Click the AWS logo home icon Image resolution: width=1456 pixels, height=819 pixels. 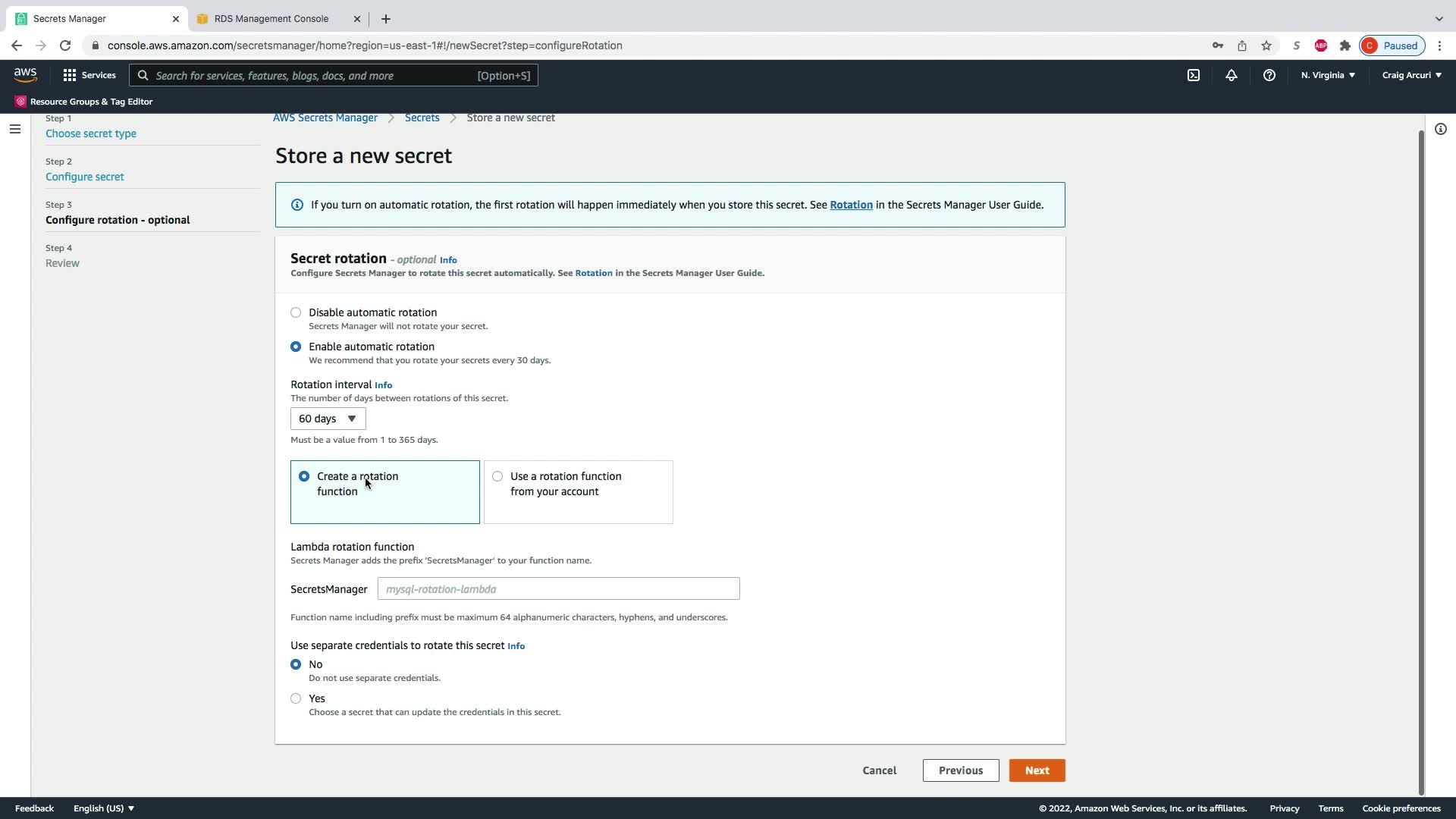25,74
